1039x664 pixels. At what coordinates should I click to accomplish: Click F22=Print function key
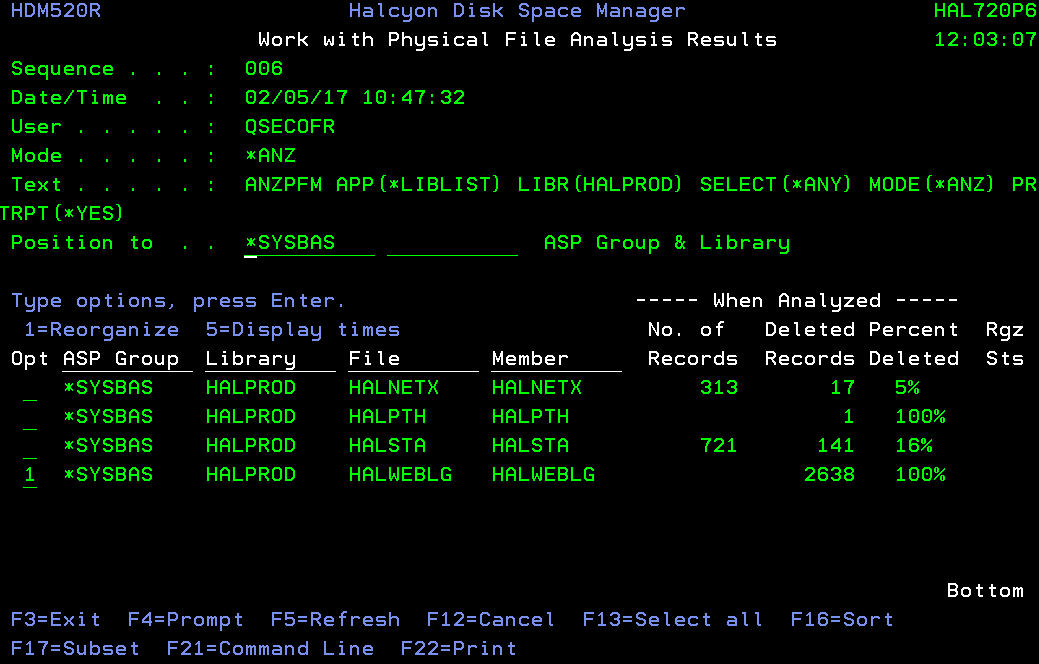459,649
